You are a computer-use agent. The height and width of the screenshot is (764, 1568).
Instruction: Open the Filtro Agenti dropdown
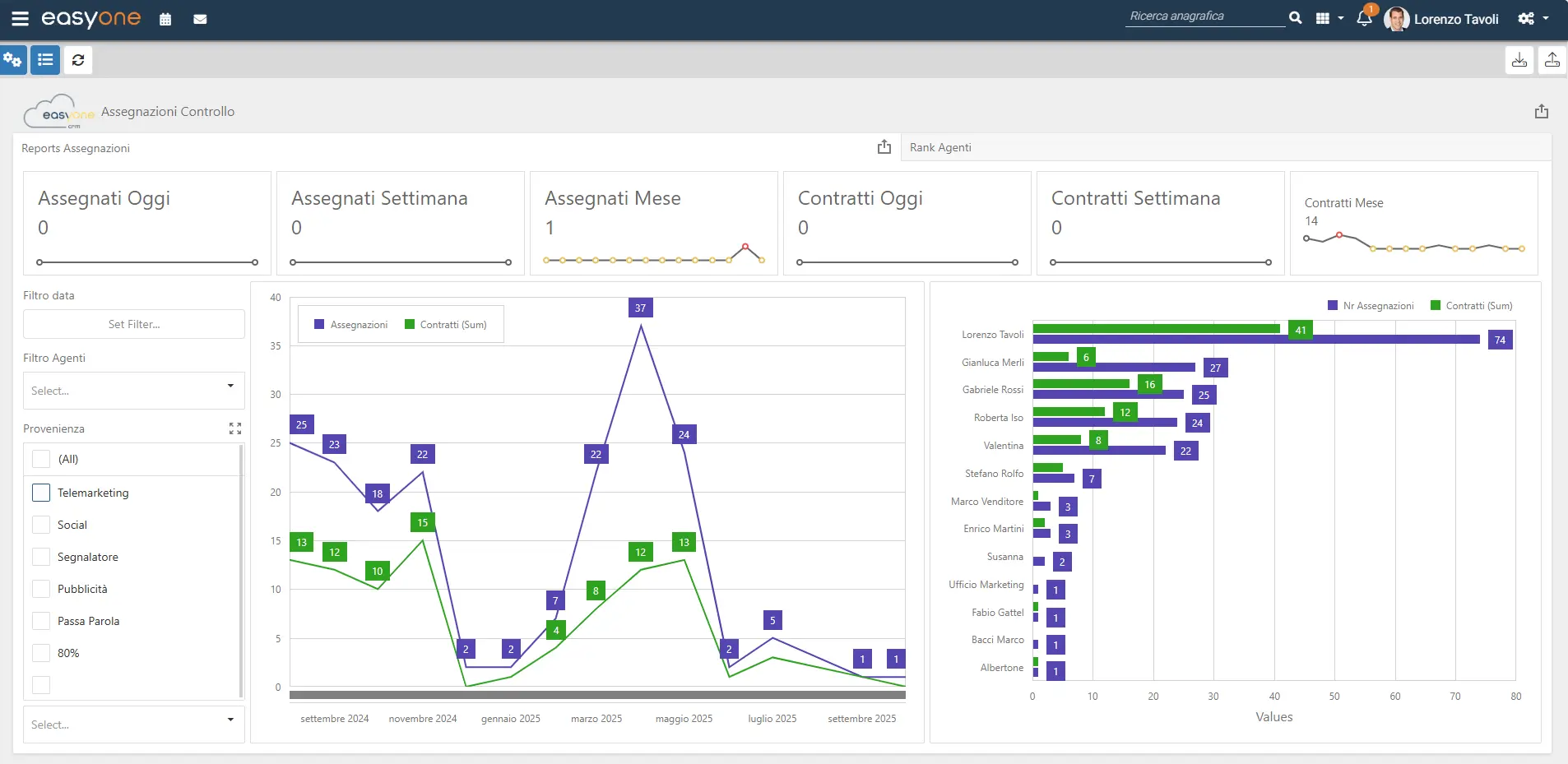click(134, 391)
